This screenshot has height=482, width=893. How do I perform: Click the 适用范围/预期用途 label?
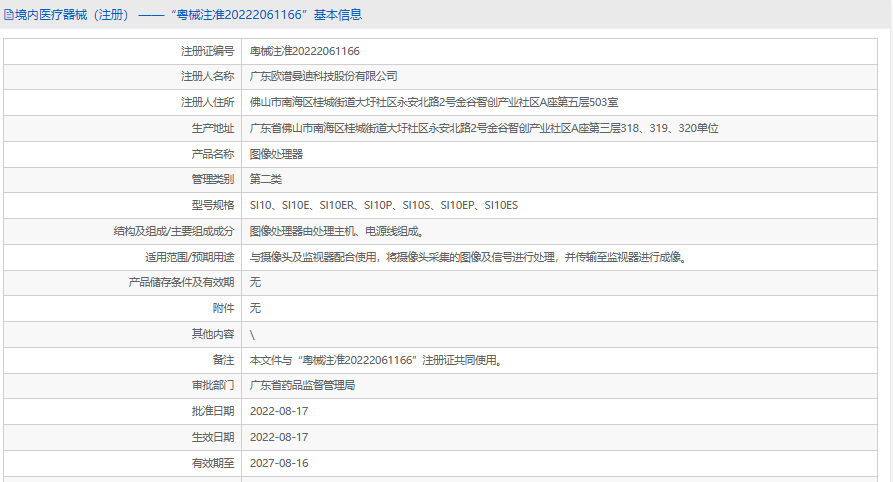coord(190,257)
